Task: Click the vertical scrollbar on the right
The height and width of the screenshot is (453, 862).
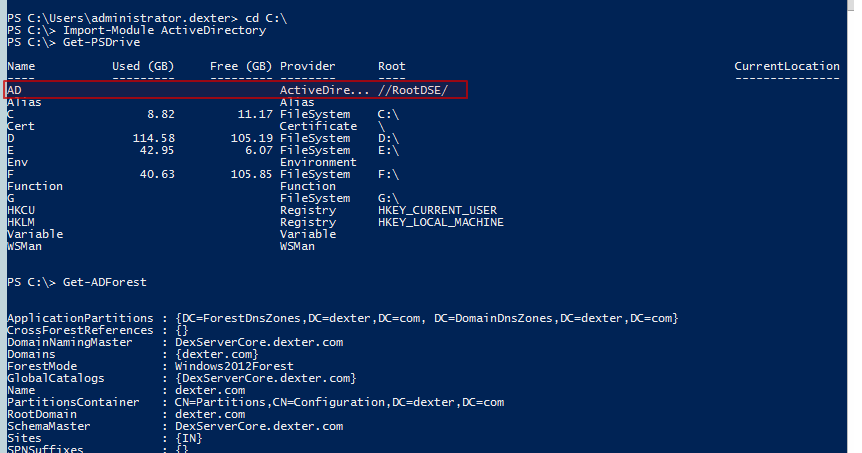Action: tap(851, 226)
